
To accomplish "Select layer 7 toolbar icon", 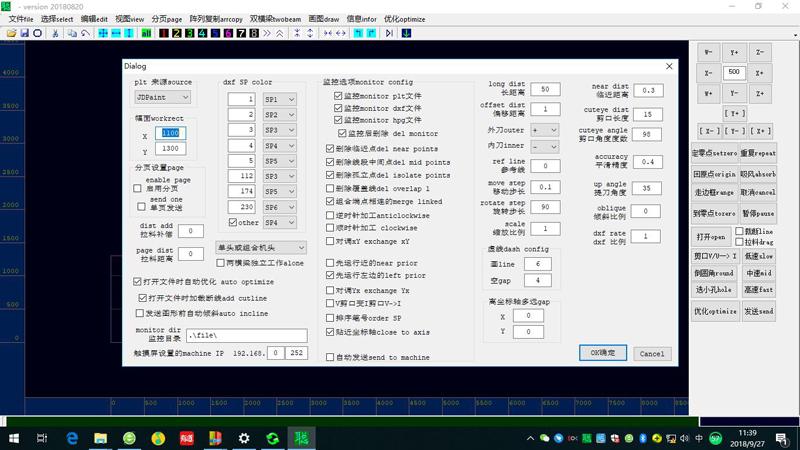I will coord(241,33).
